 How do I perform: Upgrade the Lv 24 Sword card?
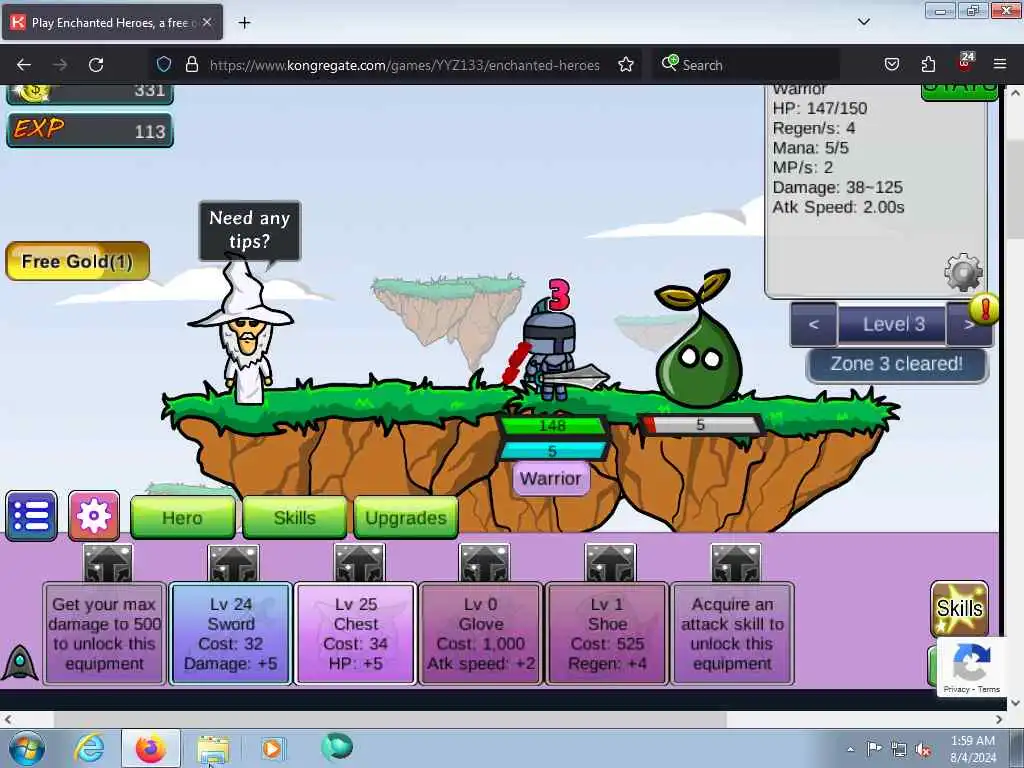(x=231, y=633)
